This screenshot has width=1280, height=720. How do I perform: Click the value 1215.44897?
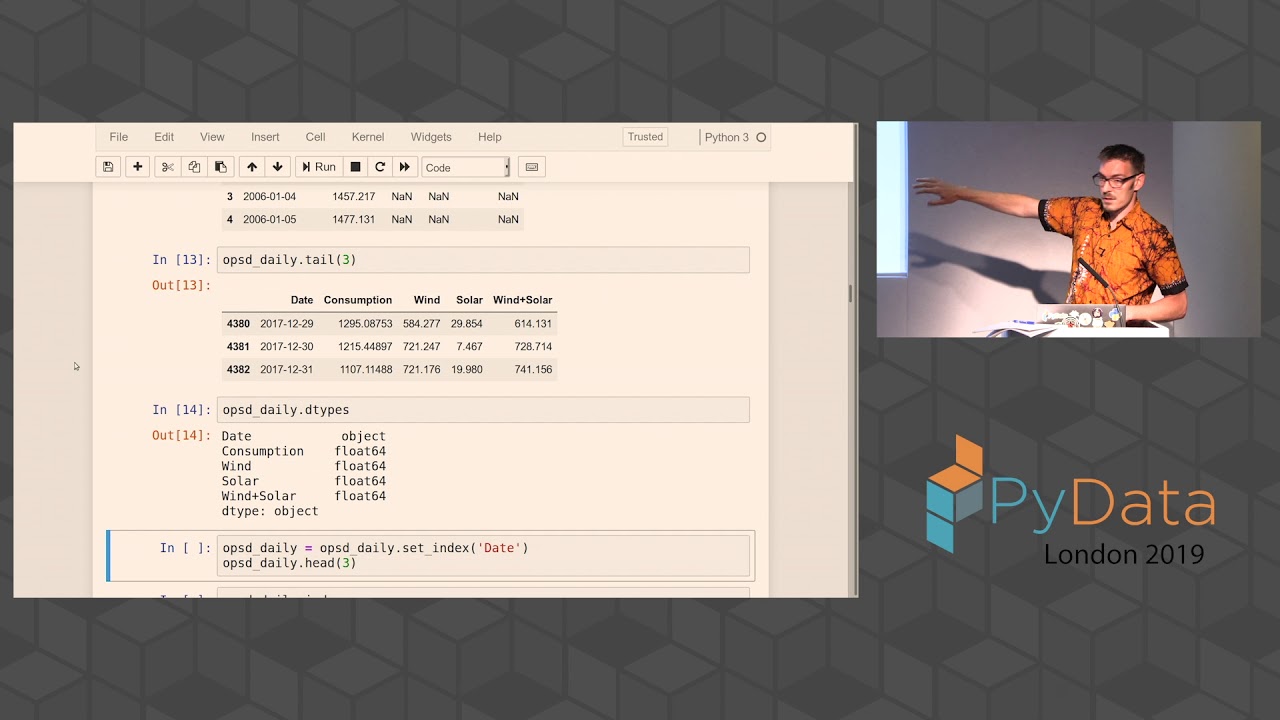(365, 347)
